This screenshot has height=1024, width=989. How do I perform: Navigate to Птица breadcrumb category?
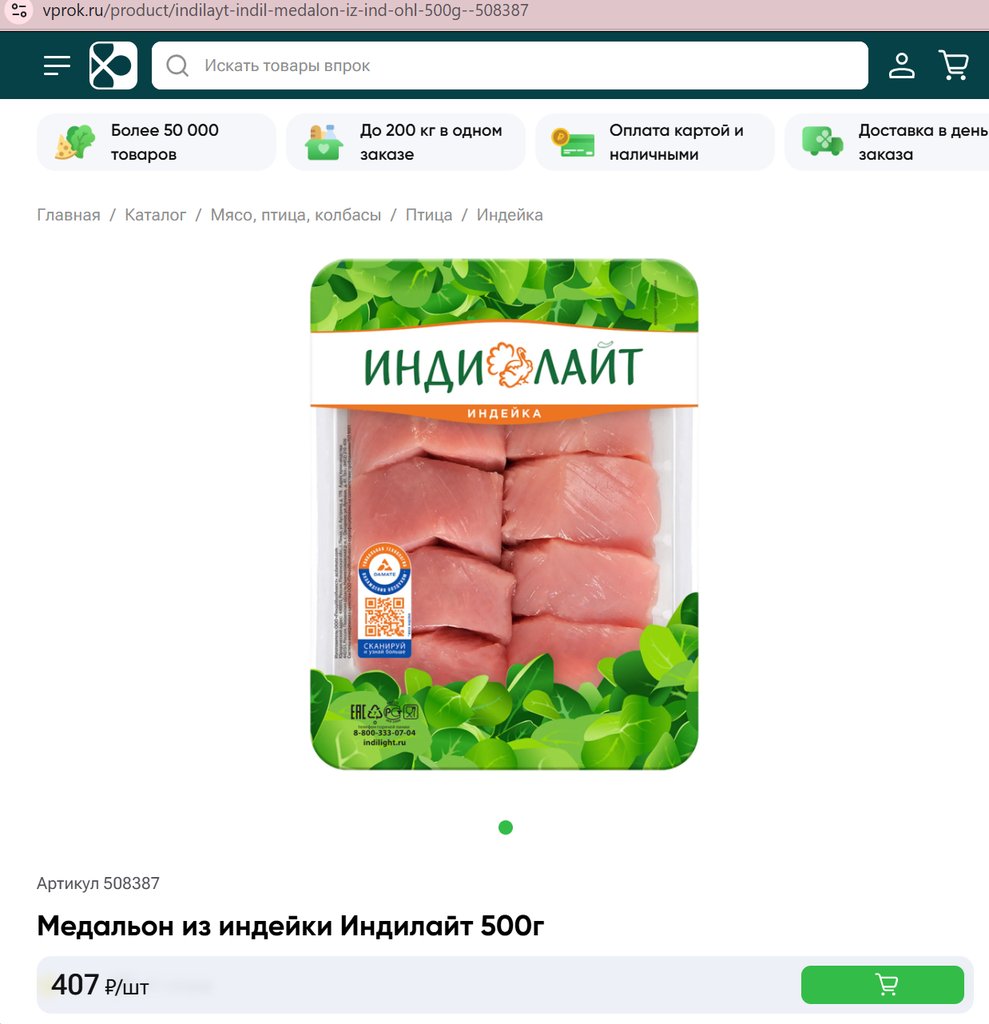pos(429,215)
